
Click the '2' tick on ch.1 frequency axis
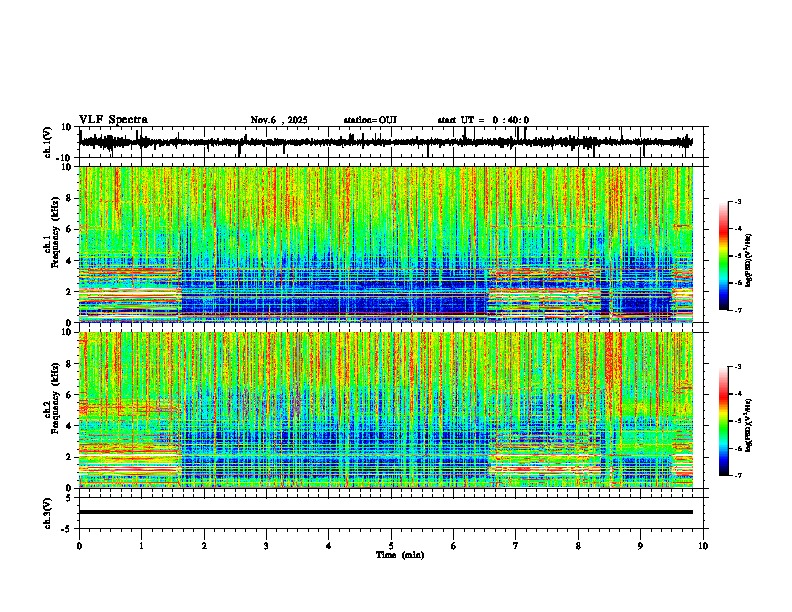tap(70, 292)
